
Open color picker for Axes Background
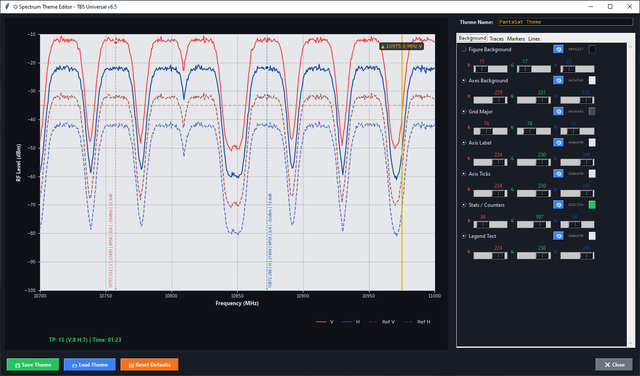pyautogui.click(x=558, y=80)
